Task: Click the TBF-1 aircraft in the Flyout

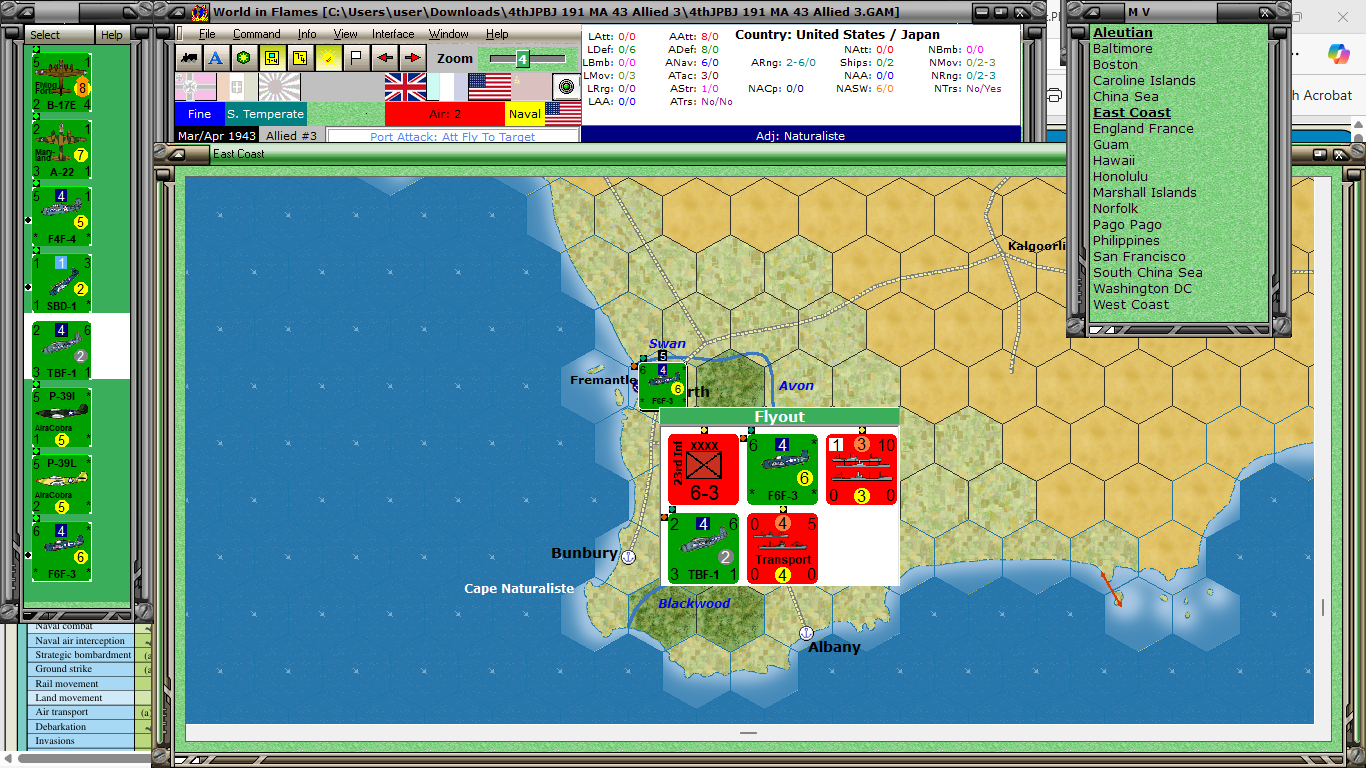Action: point(703,548)
